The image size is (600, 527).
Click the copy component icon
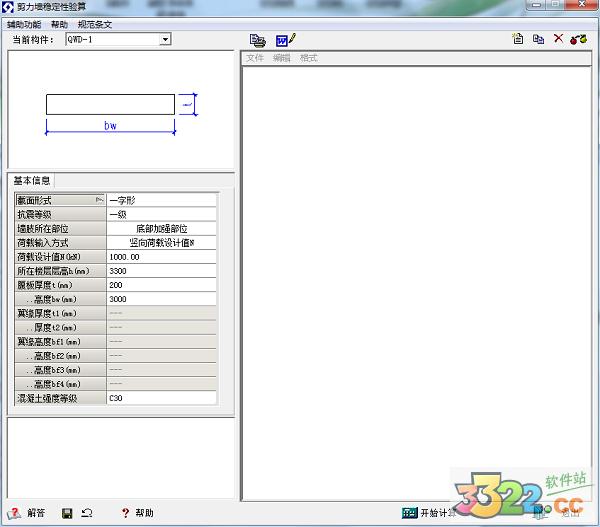click(538, 39)
